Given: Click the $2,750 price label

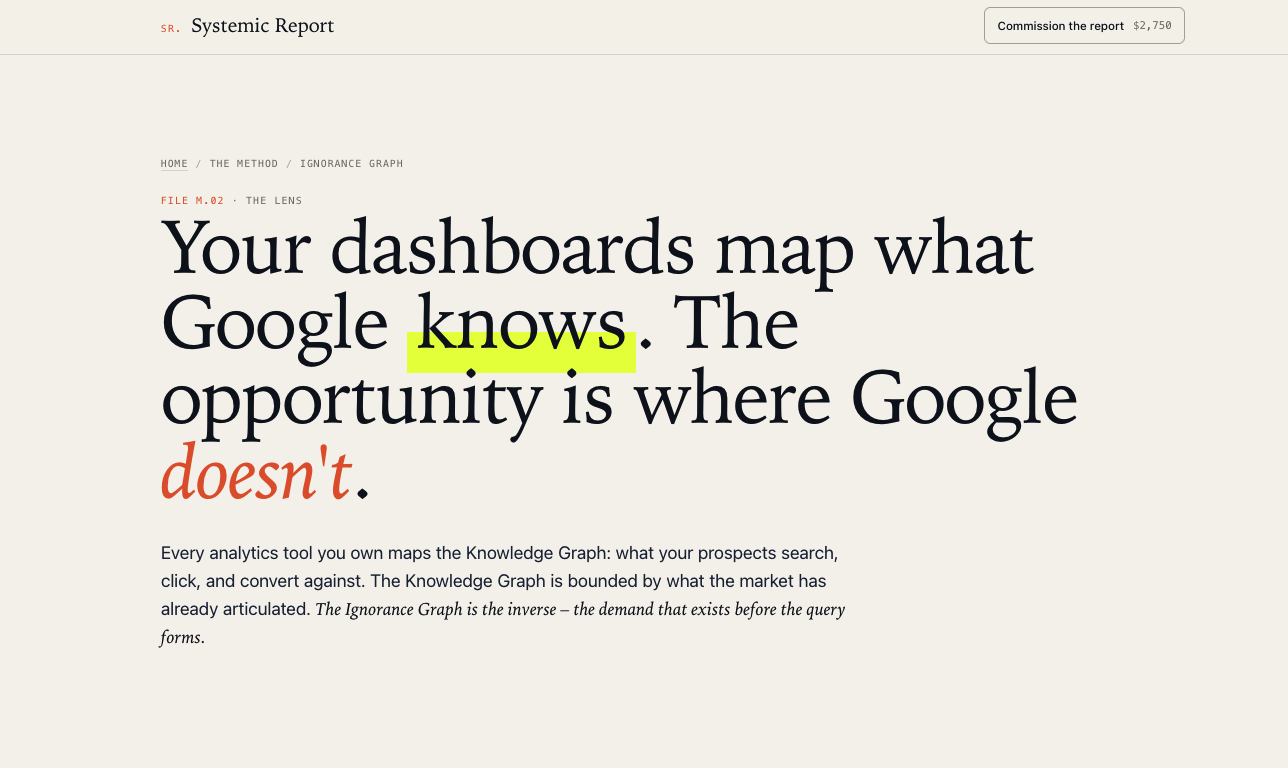Looking at the screenshot, I should (x=1152, y=26).
